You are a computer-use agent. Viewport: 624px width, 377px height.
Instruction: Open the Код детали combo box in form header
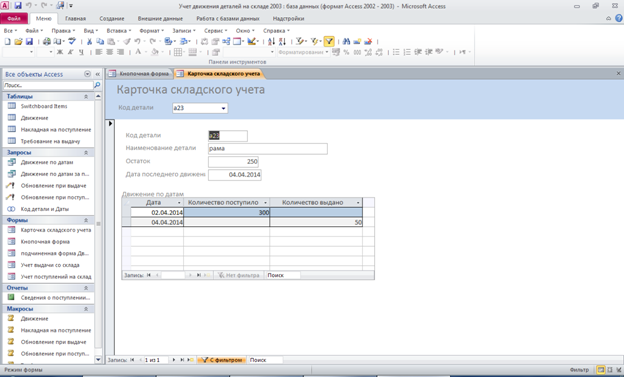tap(223, 108)
